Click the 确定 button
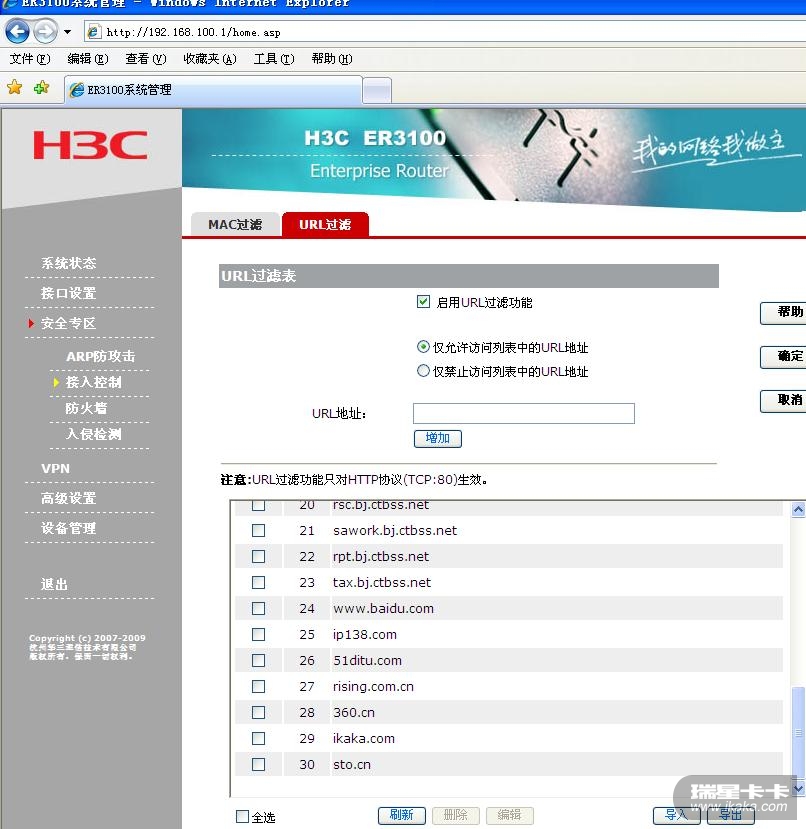Viewport: 806px width, 829px height. 784,357
